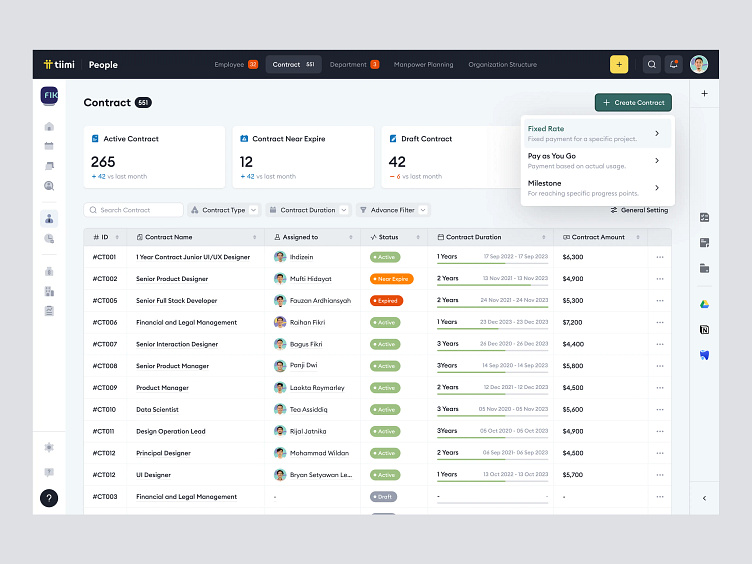This screenshot has height=564, width=752.
Task: Click the yellow plus quick-add button
Action: tap(619, 64)
